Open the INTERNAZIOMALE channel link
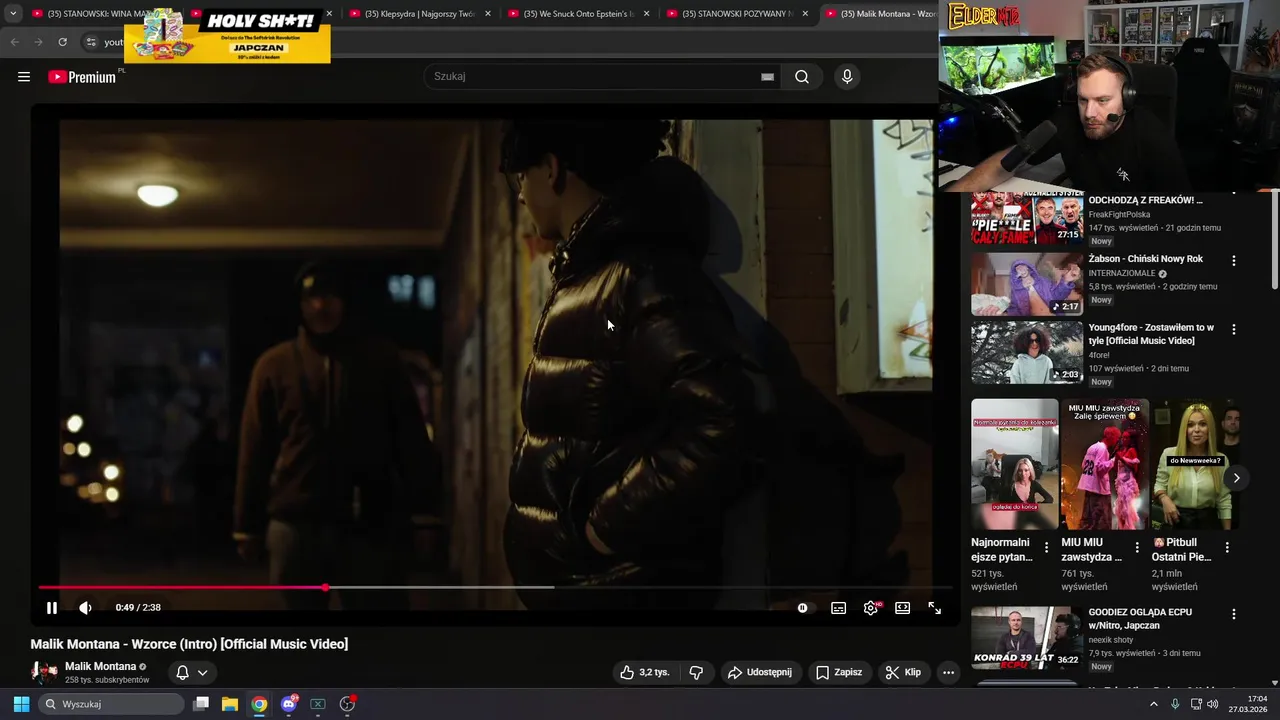1280x720 pixels. pos(1122,273)
